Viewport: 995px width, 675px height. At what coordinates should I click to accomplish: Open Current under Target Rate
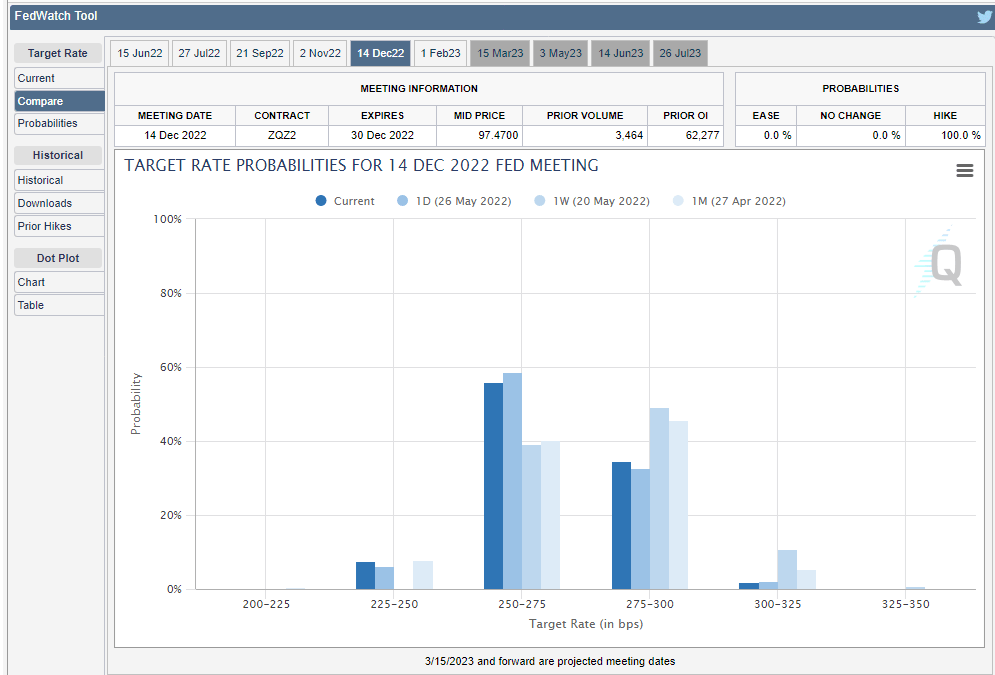59,78
